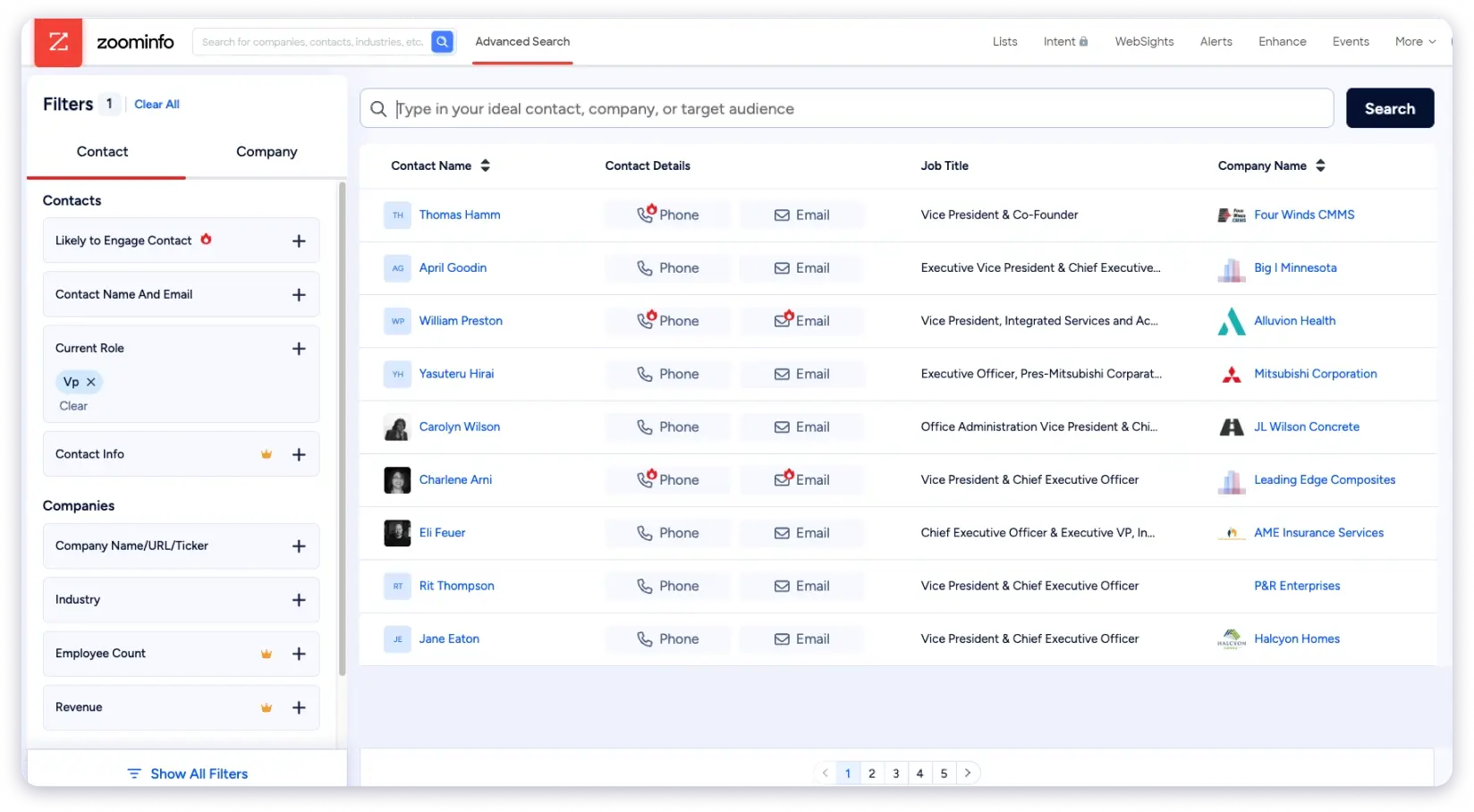
Task: Click Yasuteru Hirai's Phone button
Action: click(668, 374)
